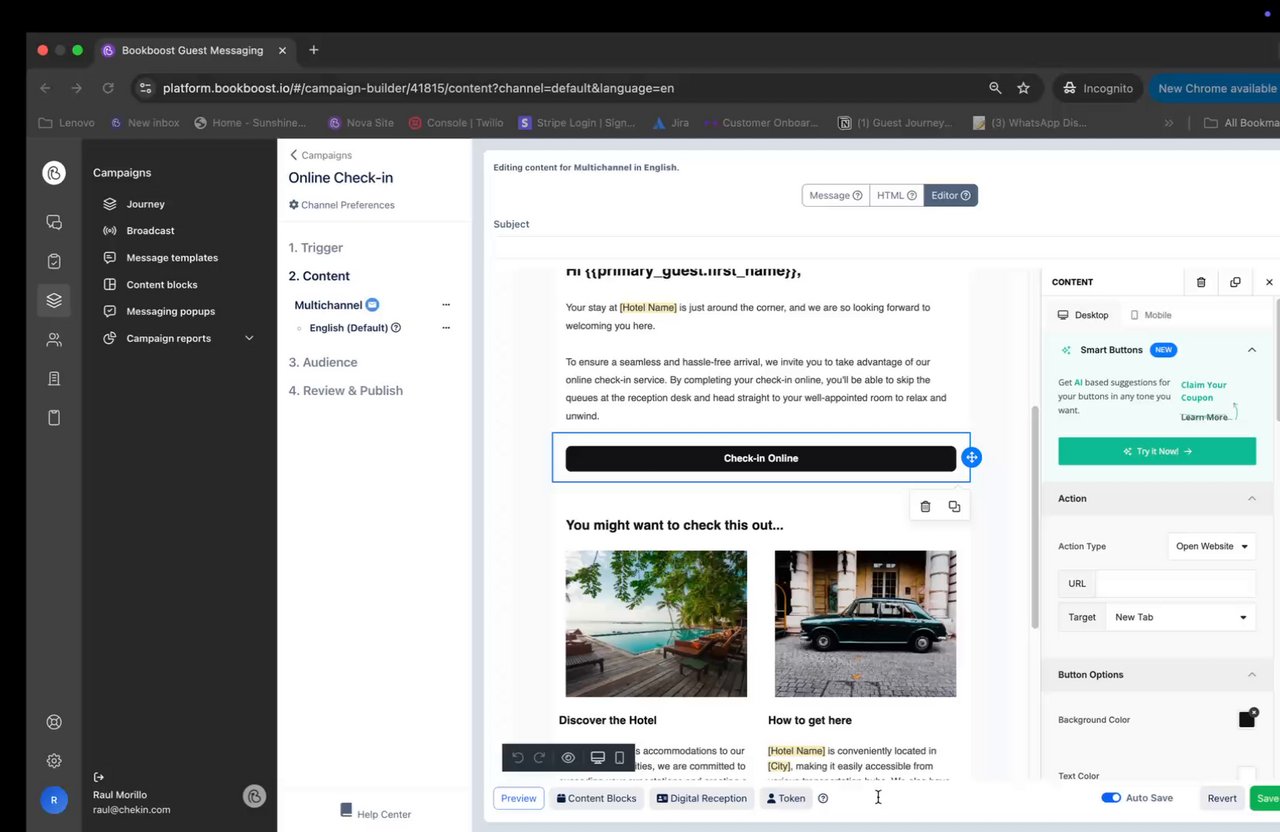Click the duplicate icon in CONTENT panel header
Screen dimensions: 1280x832
tap(1235, 282)
